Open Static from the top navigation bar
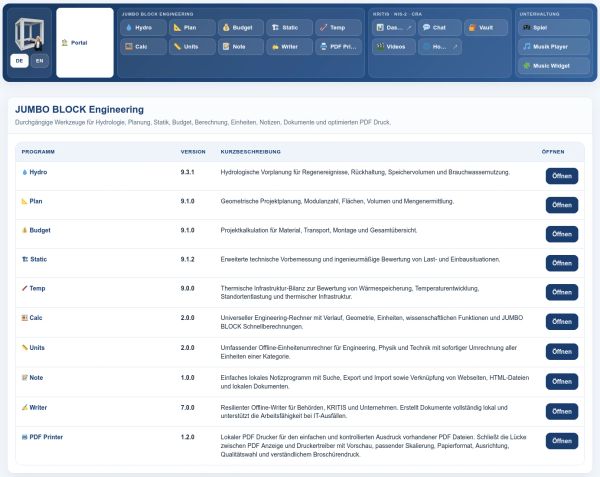600x477 pixels. pos(289,28)
